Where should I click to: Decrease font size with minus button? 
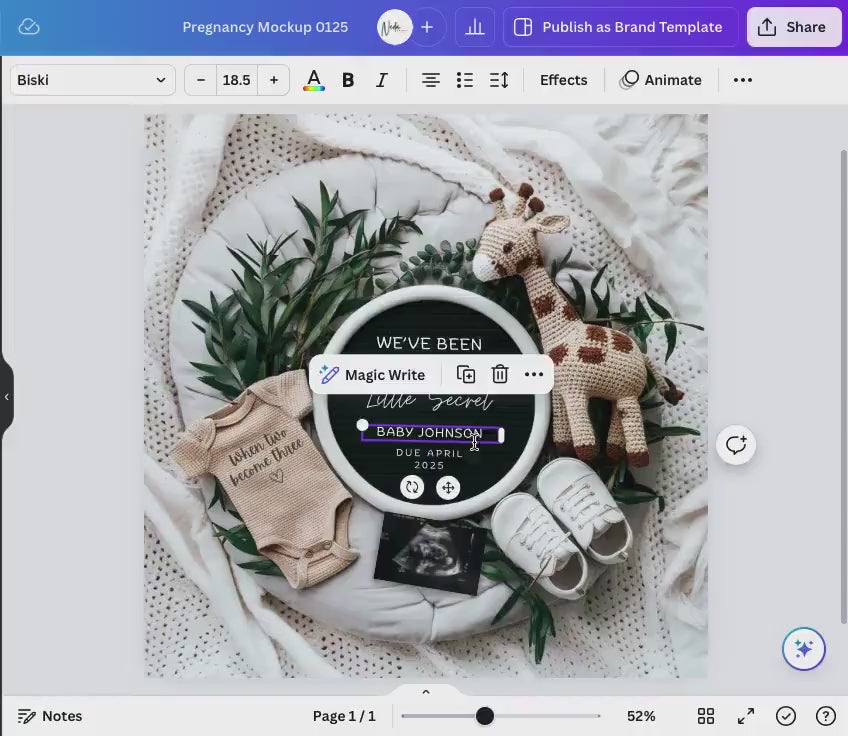tap(201, 80)
